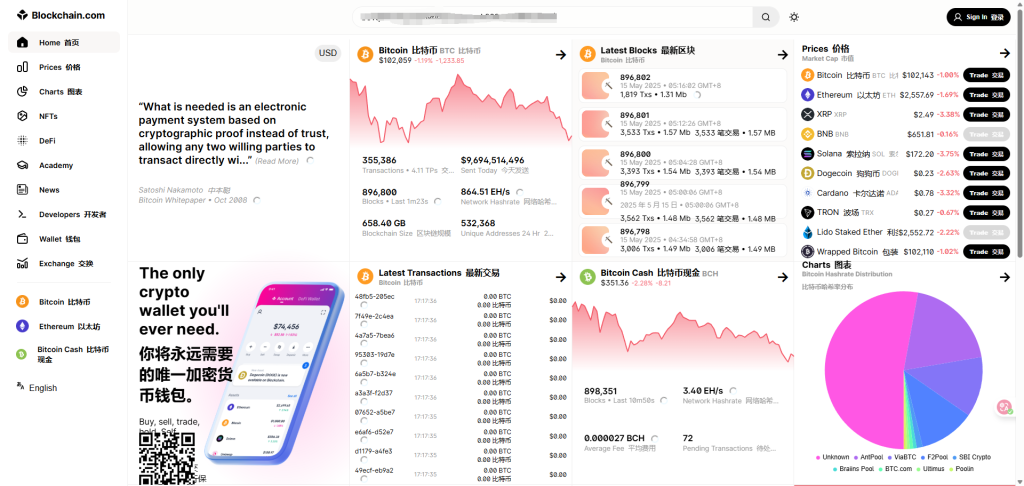Open the NFTs sidebar item

[x=64, y=116]
